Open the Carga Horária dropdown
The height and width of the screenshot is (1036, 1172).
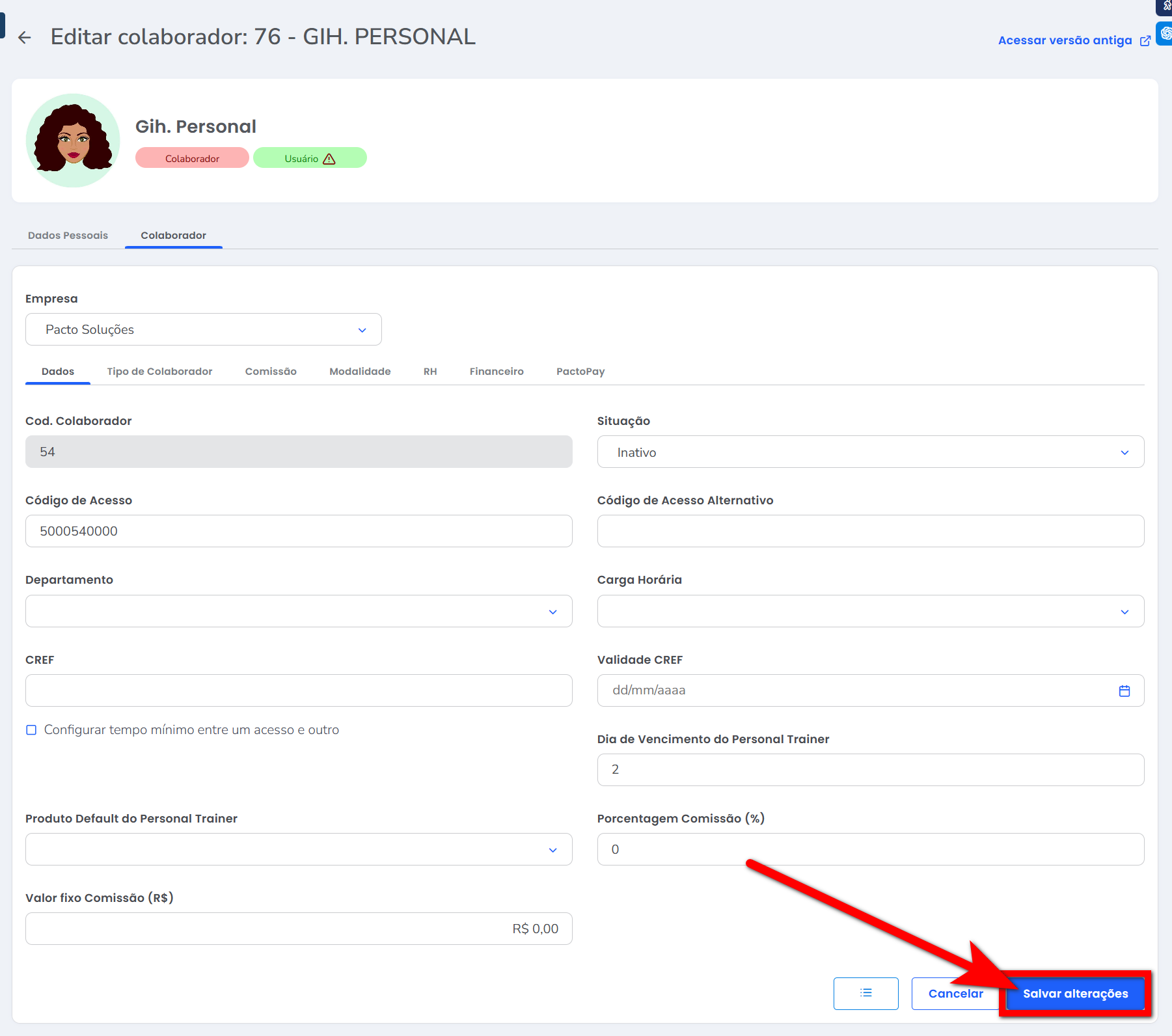point(870,612)
